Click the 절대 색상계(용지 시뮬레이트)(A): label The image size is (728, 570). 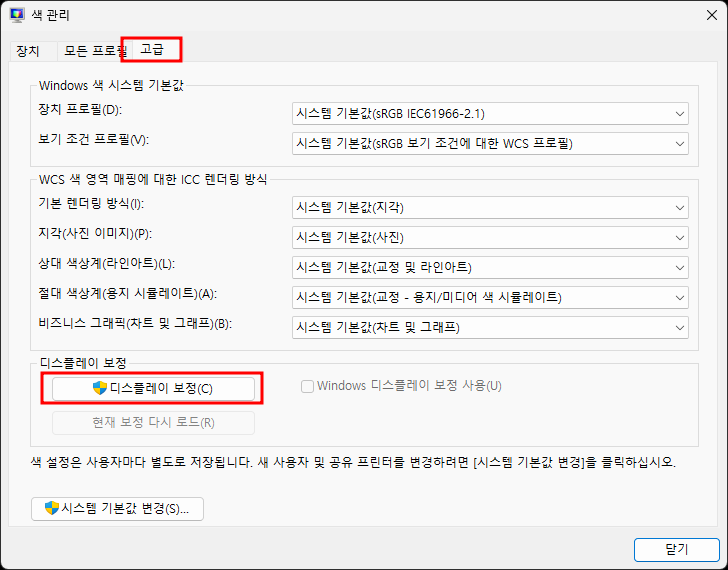pyautogui.click(x=128, y=293)
